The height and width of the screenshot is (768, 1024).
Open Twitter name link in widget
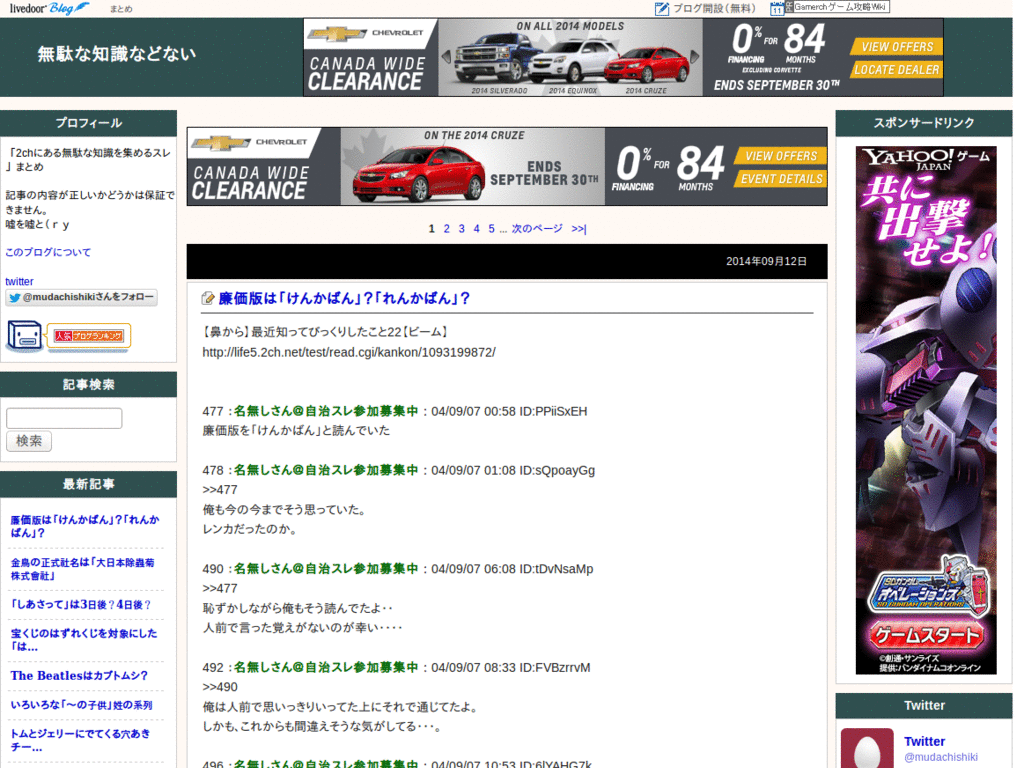(924, 742)
